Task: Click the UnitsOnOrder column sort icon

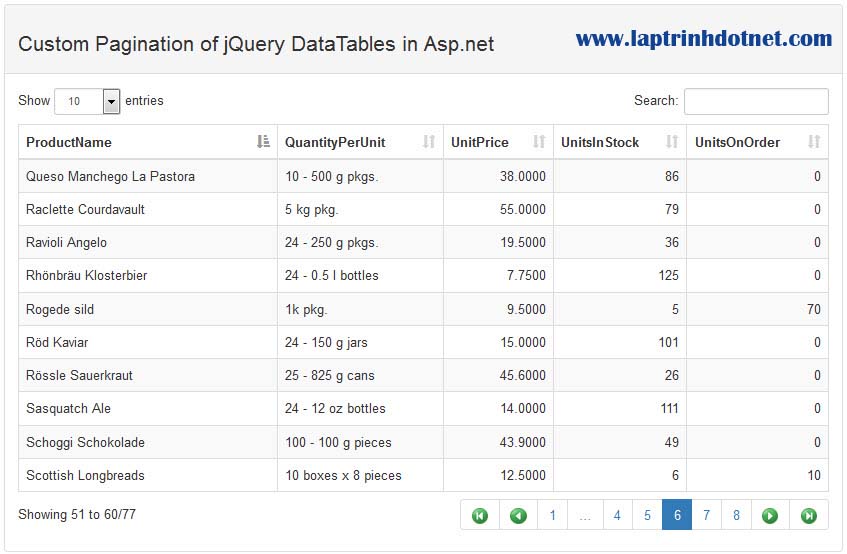Action: point(814,142)
